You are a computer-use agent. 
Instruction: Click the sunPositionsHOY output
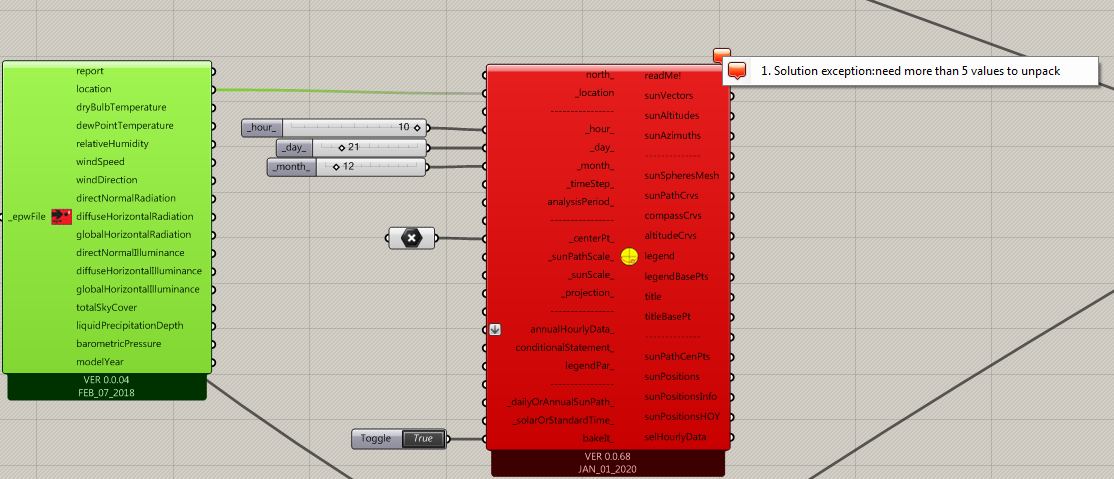[681, 416]
